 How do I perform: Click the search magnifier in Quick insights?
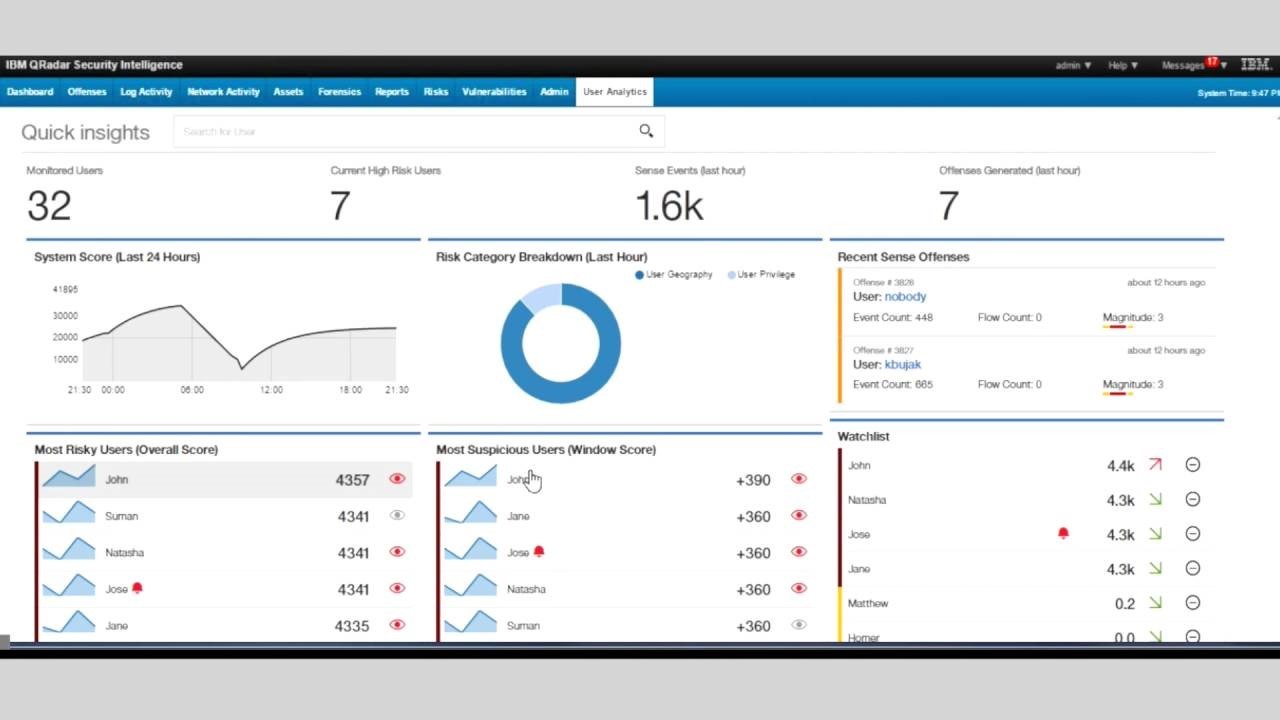point(645,130)
